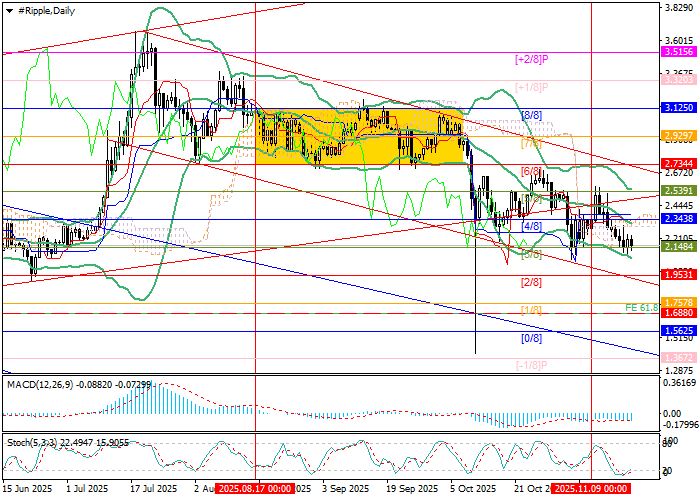Select the 3.1250 blue price tag
The height and width of the screenshot is (500, 700).
click(x=678, y=108)
